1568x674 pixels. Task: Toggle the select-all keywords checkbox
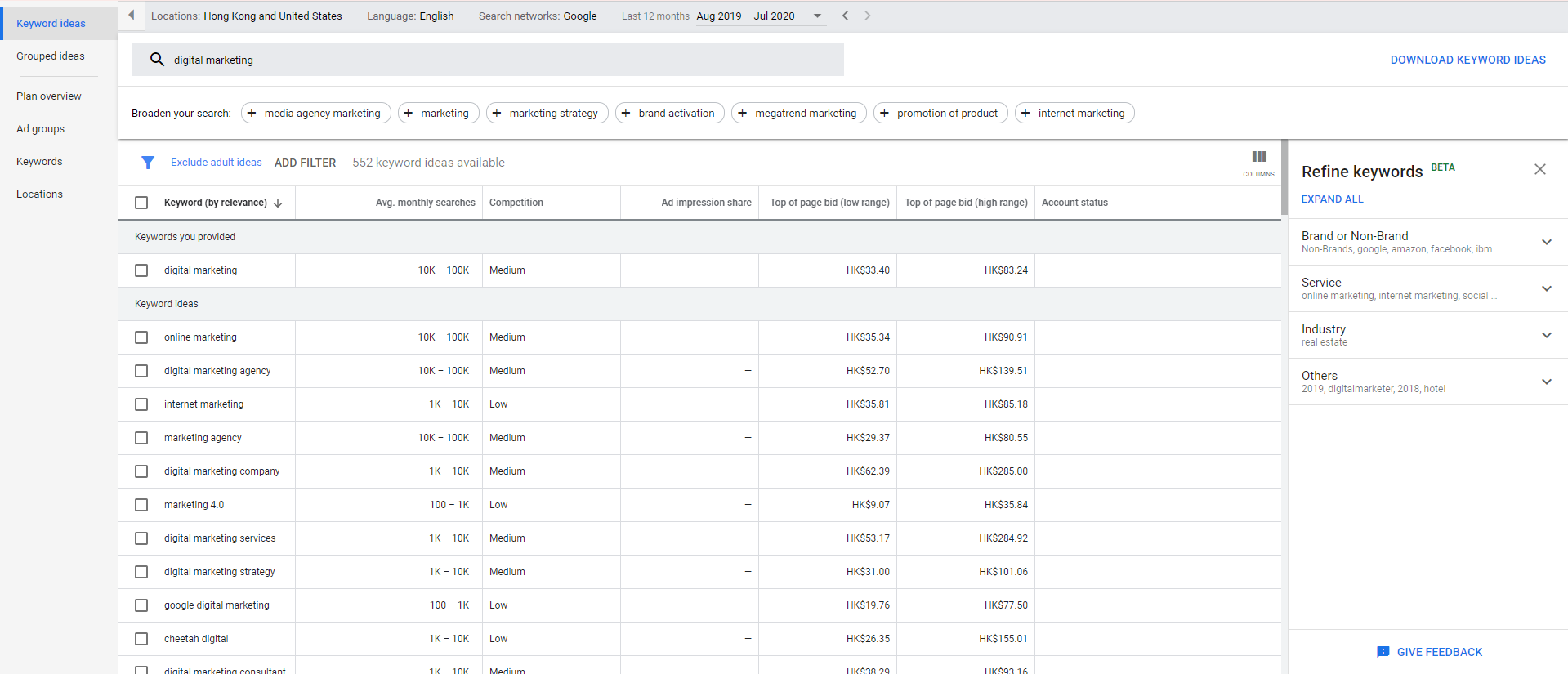click(141, 203)
